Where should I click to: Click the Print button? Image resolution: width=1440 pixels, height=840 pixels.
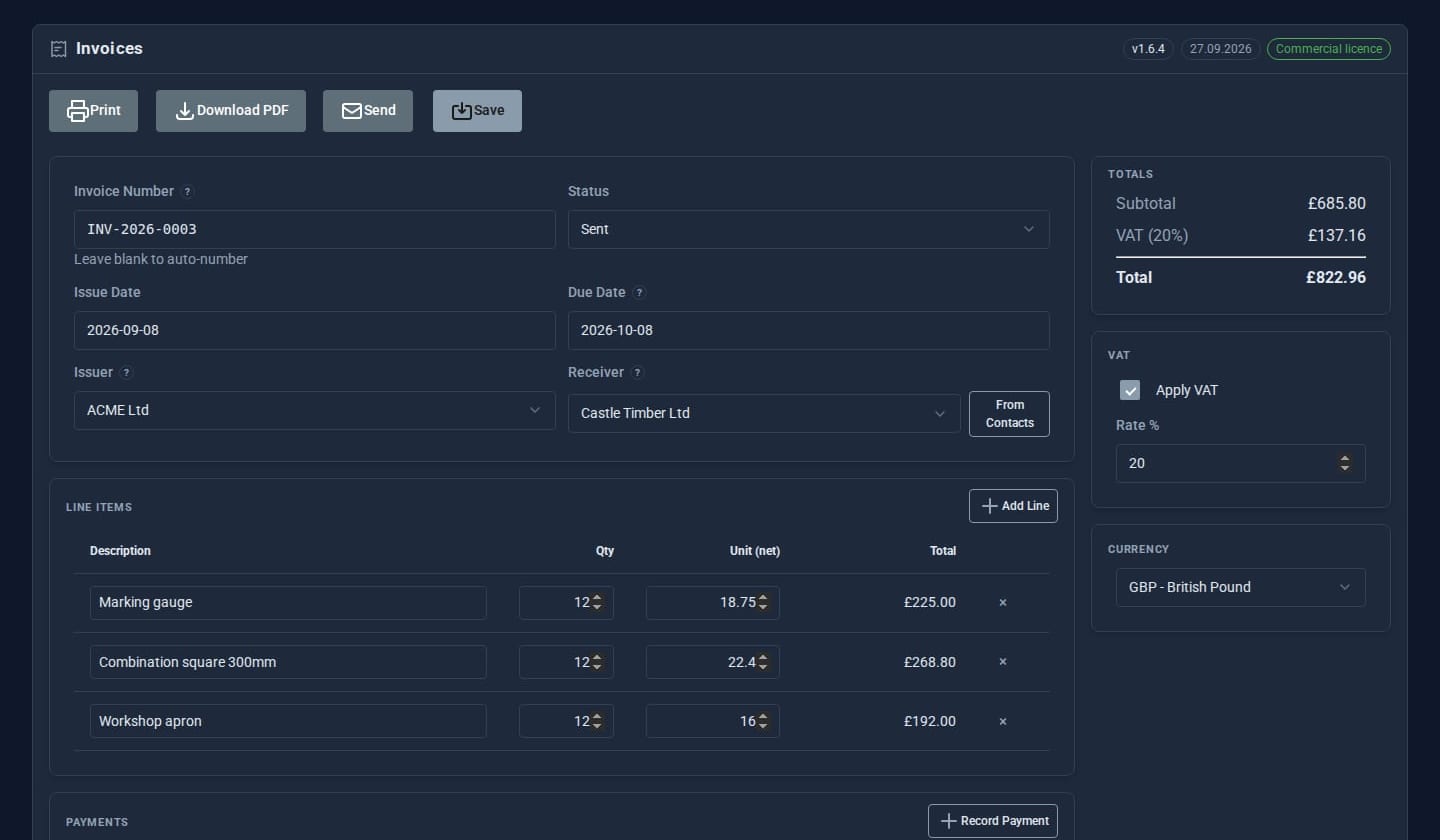point(93,111)
